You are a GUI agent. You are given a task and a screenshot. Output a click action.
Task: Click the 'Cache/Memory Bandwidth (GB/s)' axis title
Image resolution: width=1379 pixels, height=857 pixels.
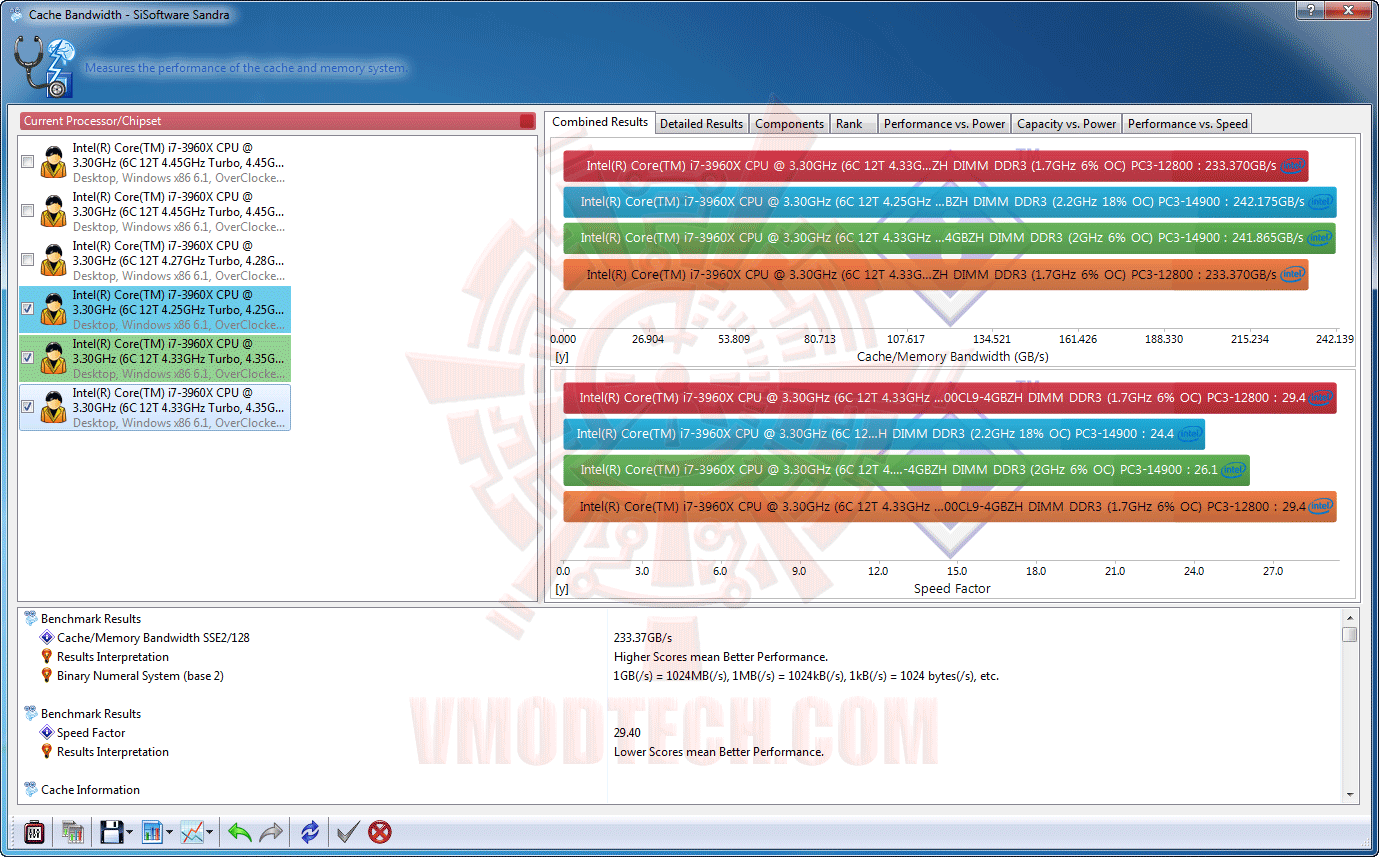(x=952, y=356)
